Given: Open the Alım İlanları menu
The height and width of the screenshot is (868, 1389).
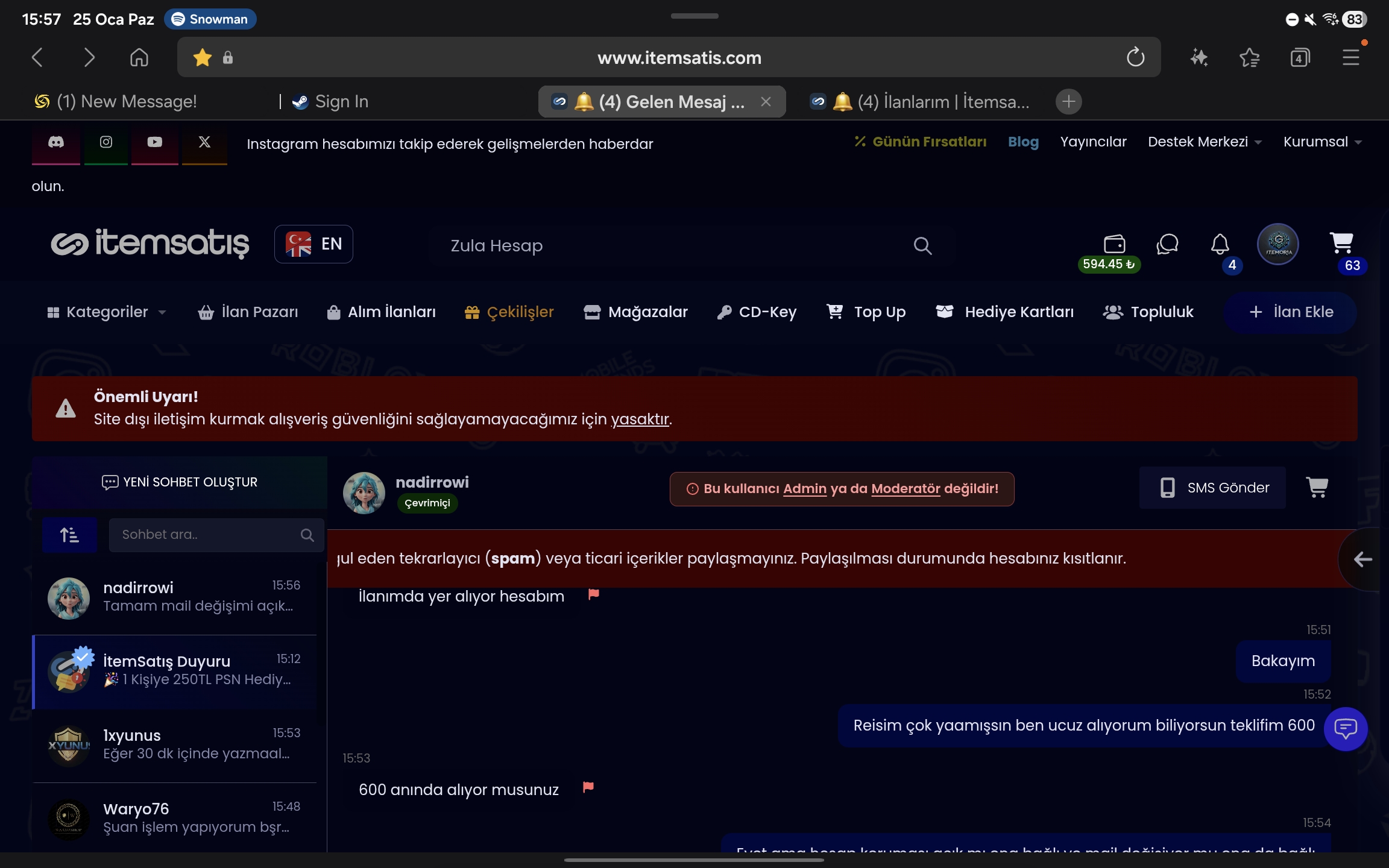Looking at the screenshot, I should click(x=381, y=312).
